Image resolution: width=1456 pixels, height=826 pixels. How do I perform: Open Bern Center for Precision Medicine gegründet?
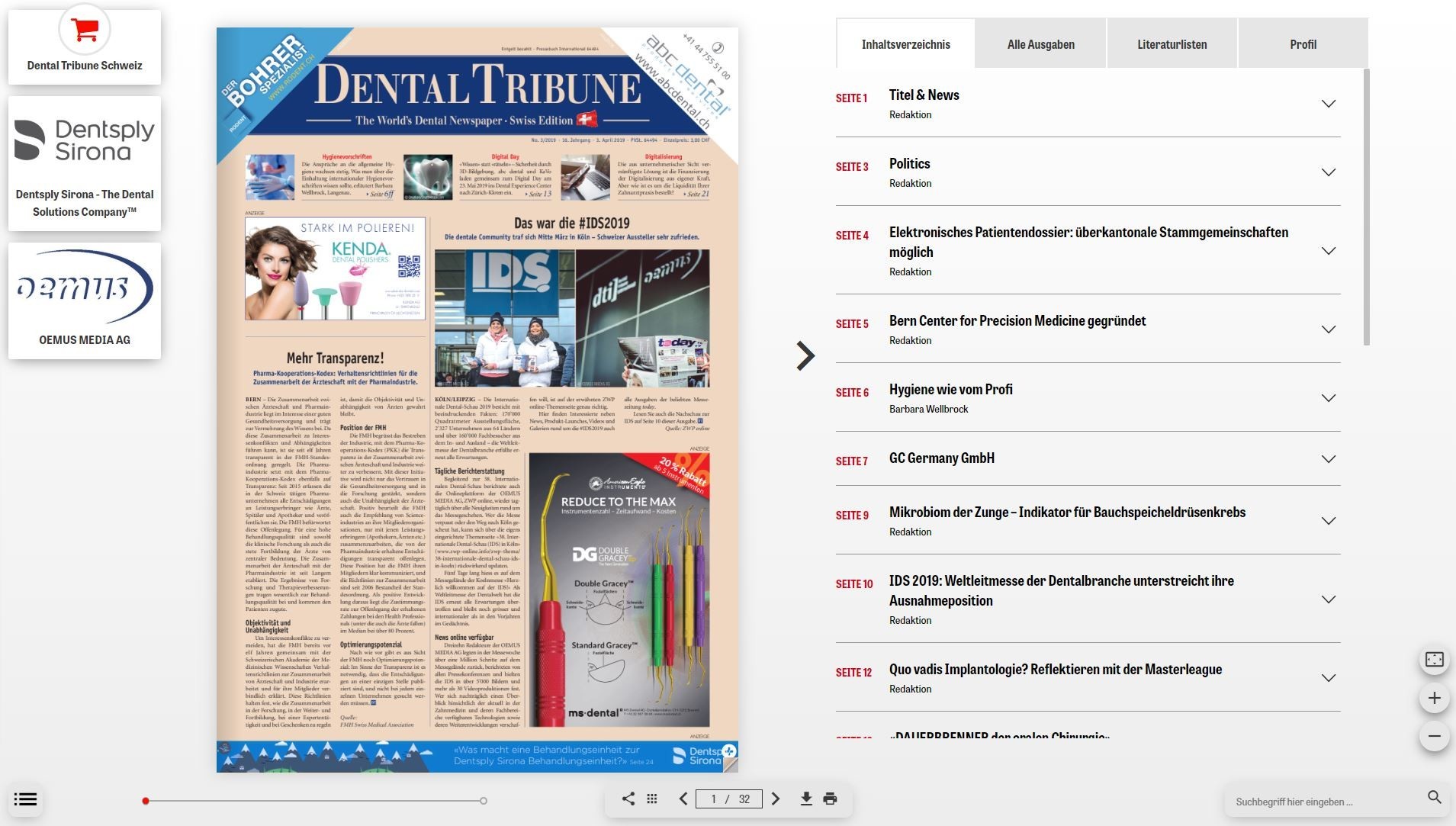tap(1017, 321)
